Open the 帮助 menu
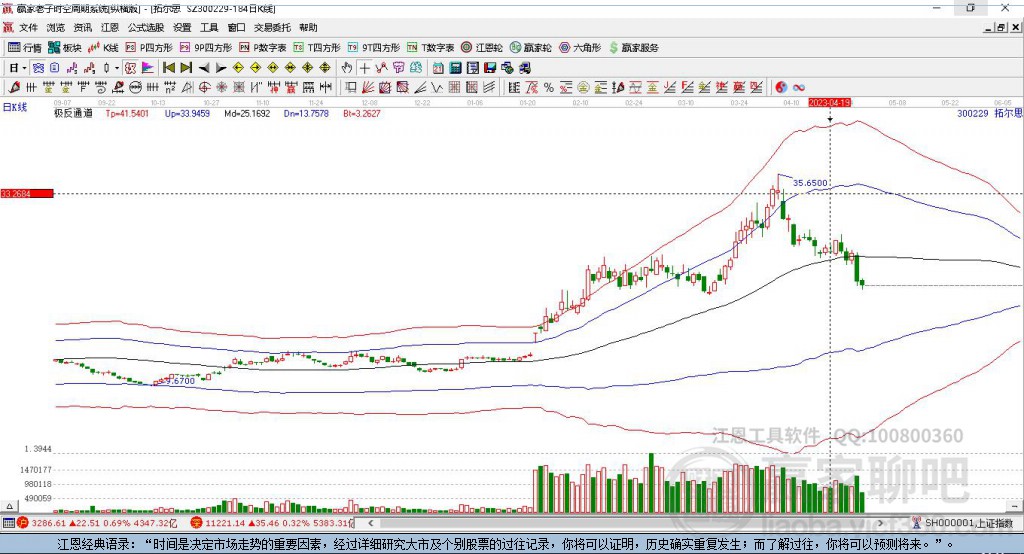 click(x=308, y=27)
